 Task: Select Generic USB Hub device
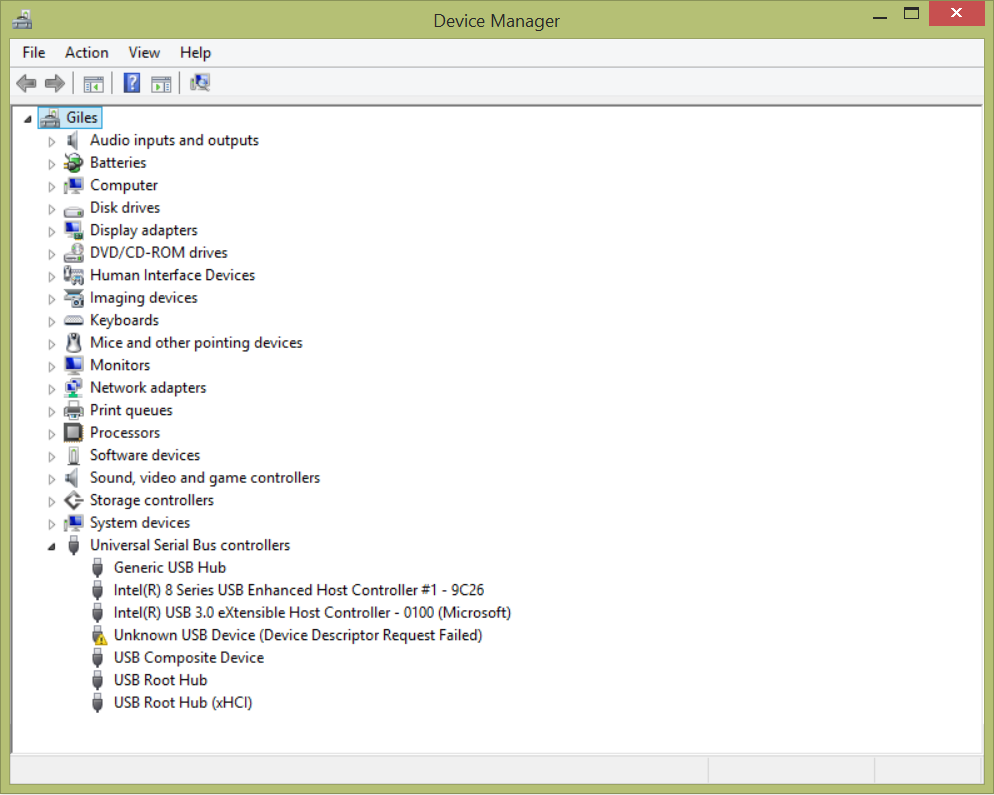pyautogui.click(x=169, y=568)
